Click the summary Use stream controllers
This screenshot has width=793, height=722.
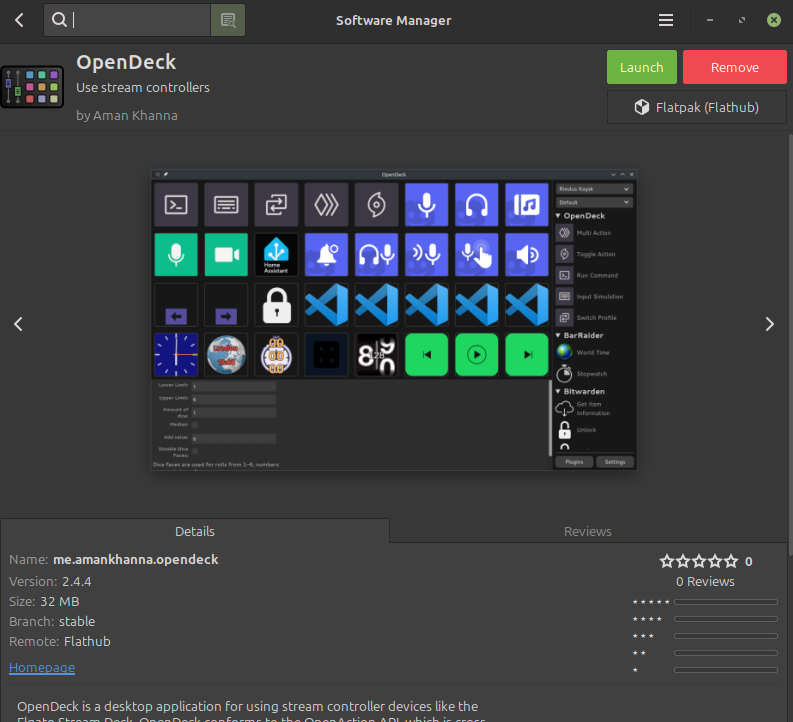pyautogui.click(x=143, y=87)
